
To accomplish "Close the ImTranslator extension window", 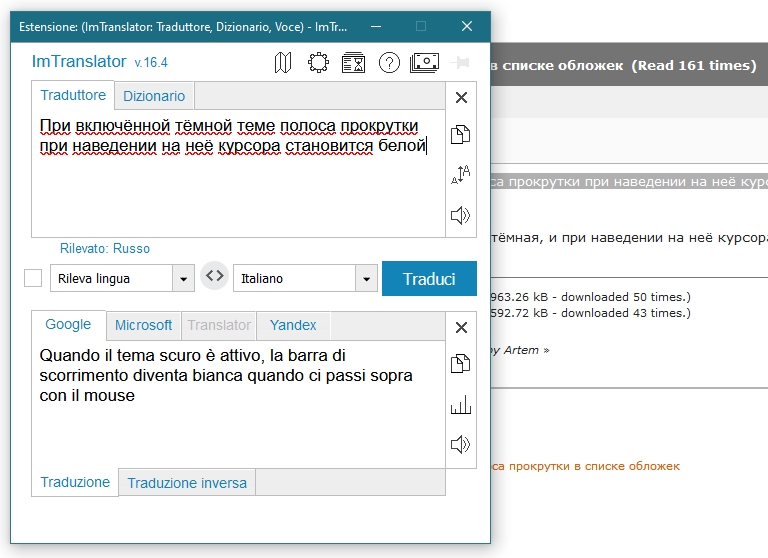I will [x=467, y=26].
